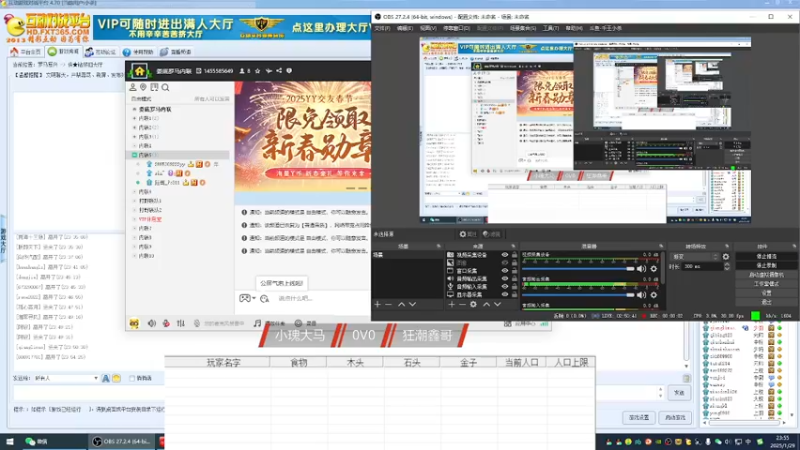Click the share icon in YY channel header
The width and height of the screenshot is (800, 450).
point(279,71)
